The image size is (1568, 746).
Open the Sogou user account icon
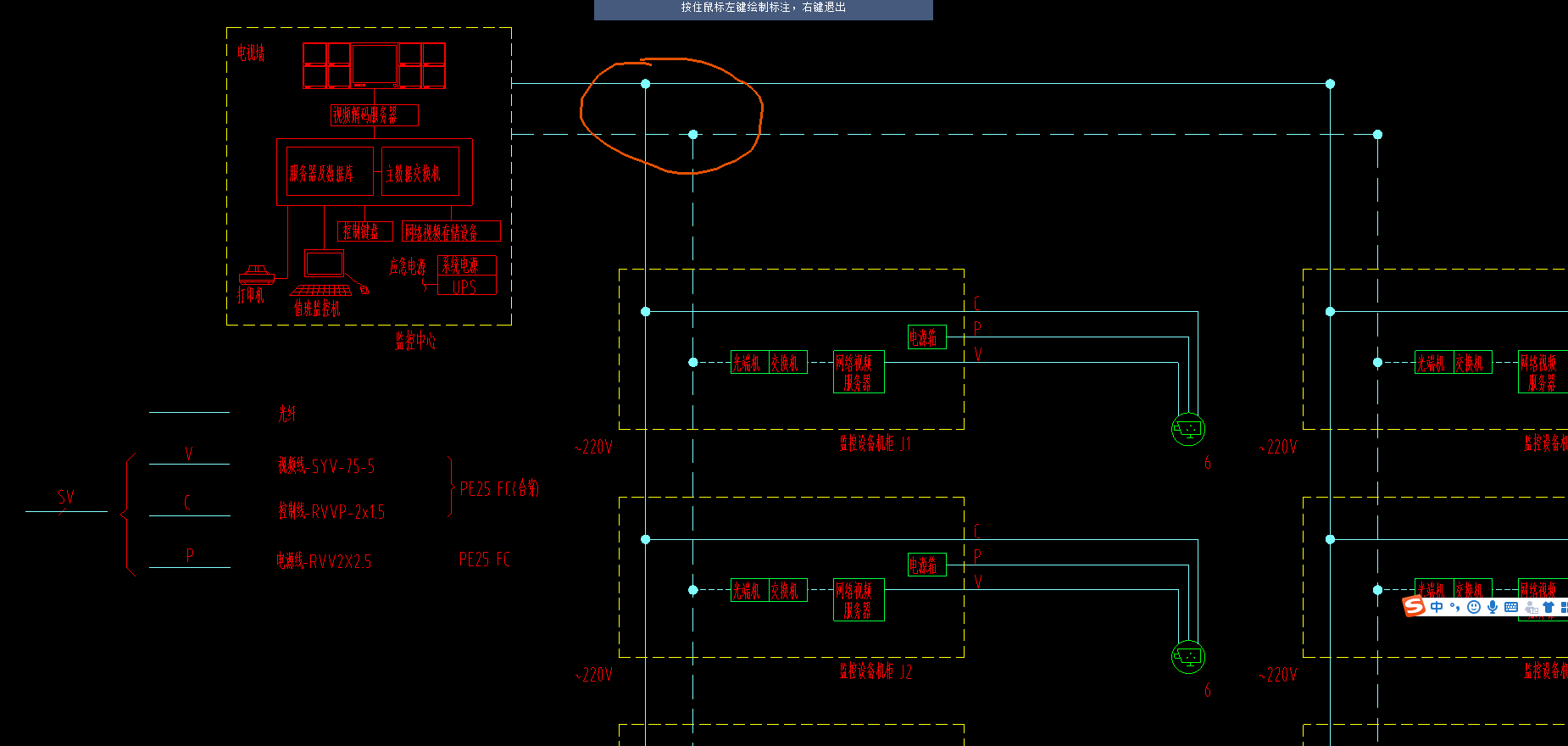pyautogui.click(x=1531, y=607)
